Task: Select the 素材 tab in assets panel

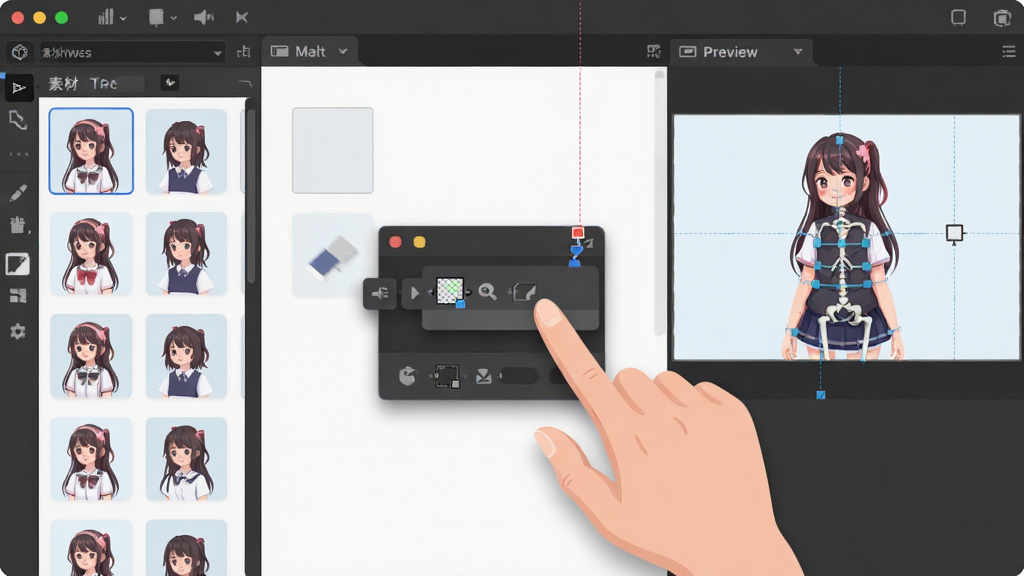Action: point(63,84)
